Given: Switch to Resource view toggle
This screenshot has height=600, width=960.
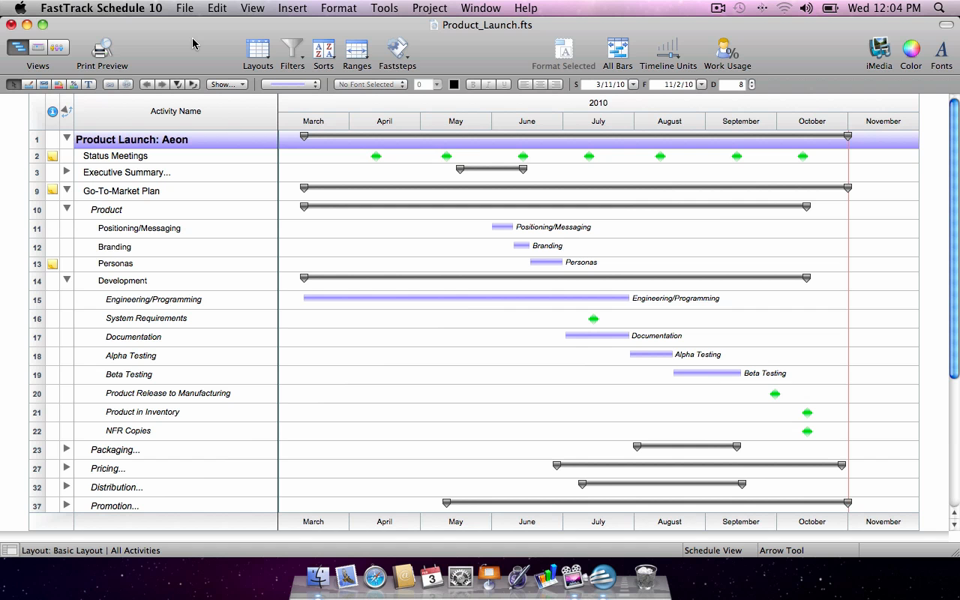Looking at the screenshot, I should (58, 47).
